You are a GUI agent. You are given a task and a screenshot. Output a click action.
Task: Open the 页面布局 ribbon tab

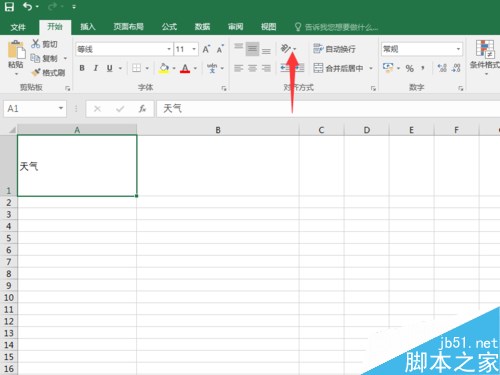[128, 27]
